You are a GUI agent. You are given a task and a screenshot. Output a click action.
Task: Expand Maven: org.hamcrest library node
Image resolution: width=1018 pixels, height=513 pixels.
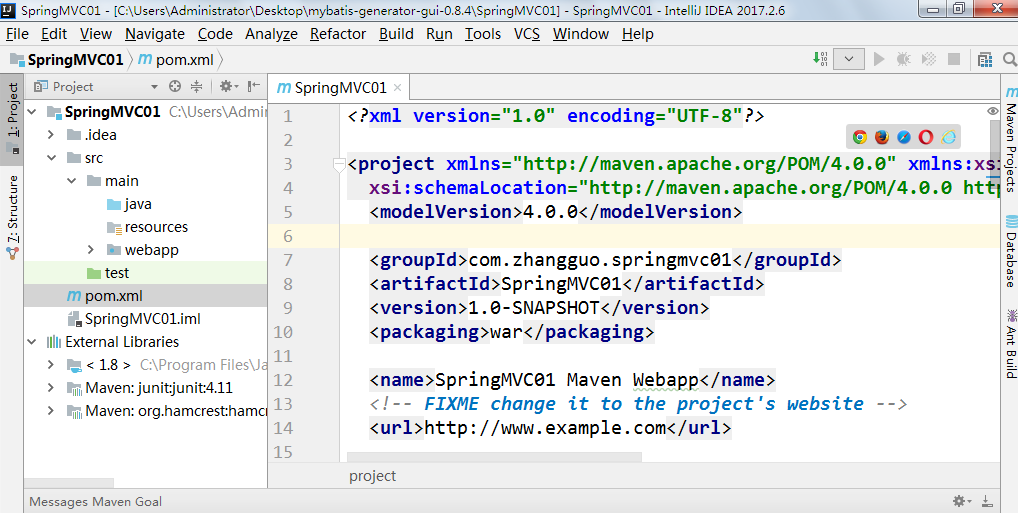tap(51, 411)
